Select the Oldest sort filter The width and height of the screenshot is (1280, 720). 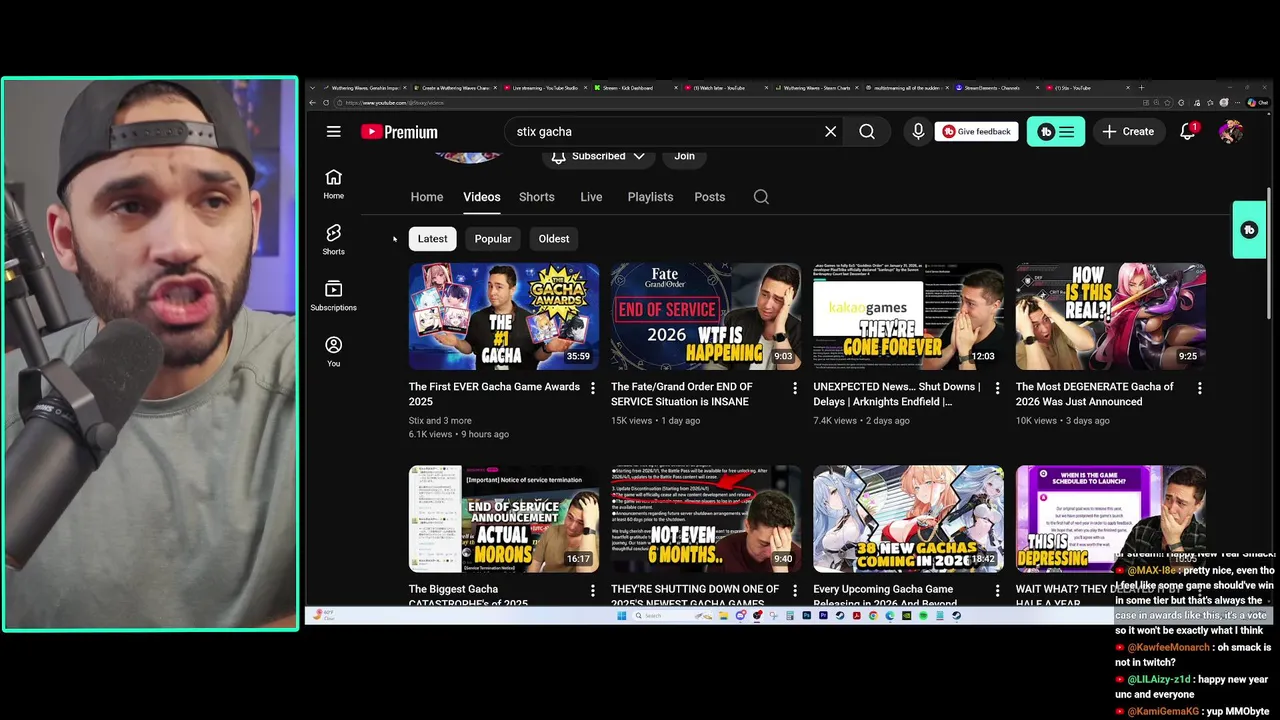click(x=554, y=239)
